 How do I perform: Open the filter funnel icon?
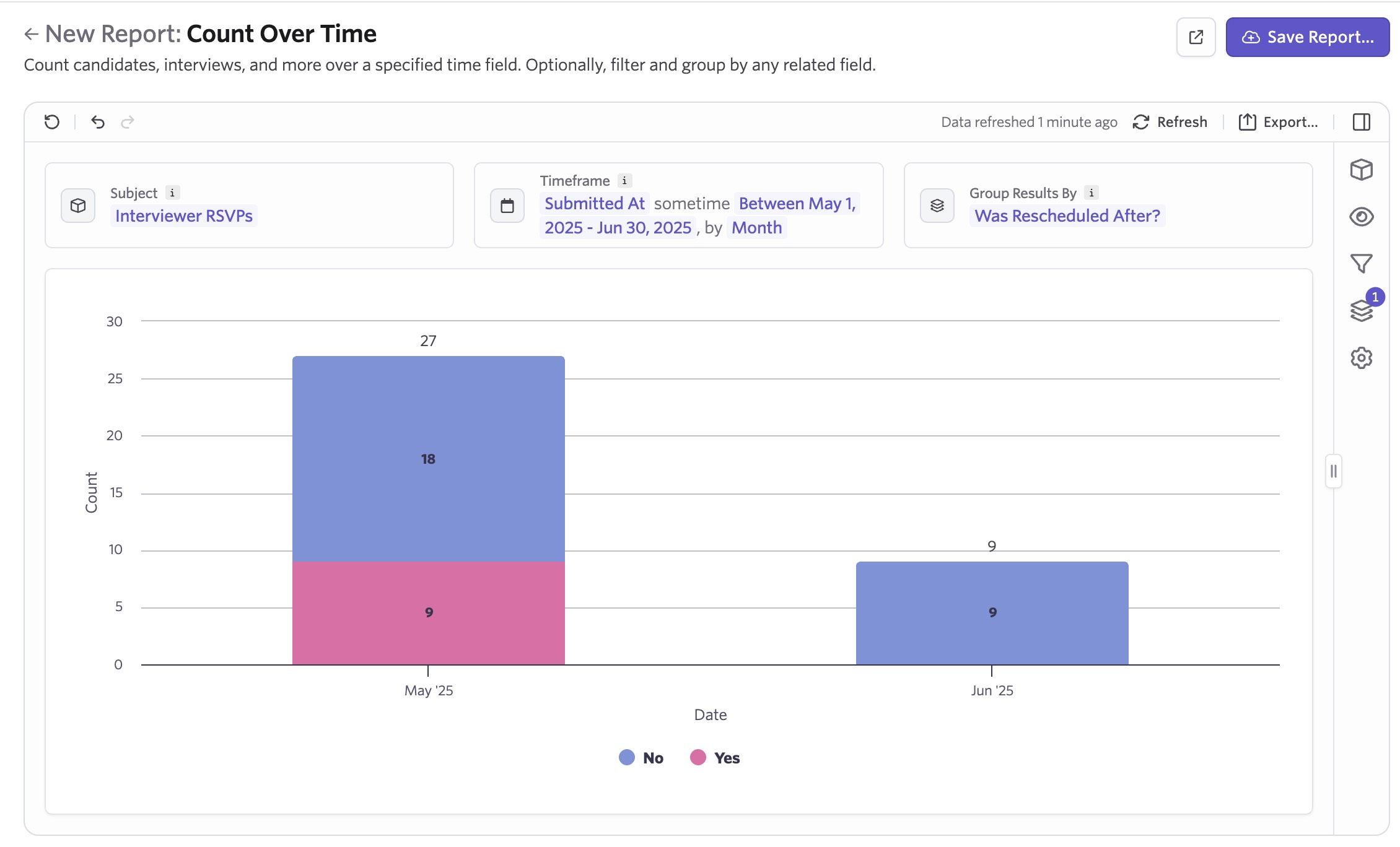tap(1361, 264)
